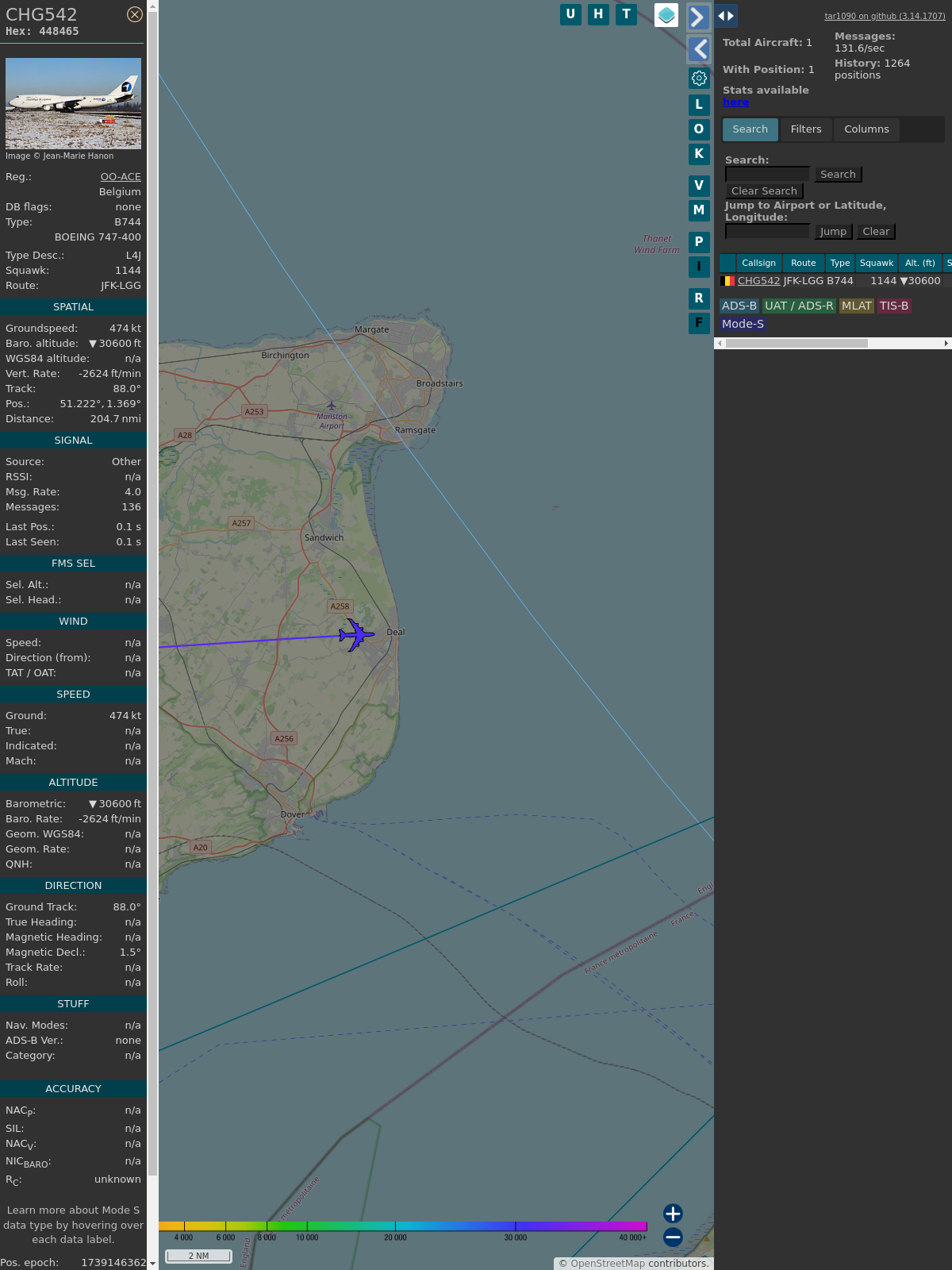Click the U button on the map toolbar
This screenshot has height=1270, width=952.
point(570,14)
